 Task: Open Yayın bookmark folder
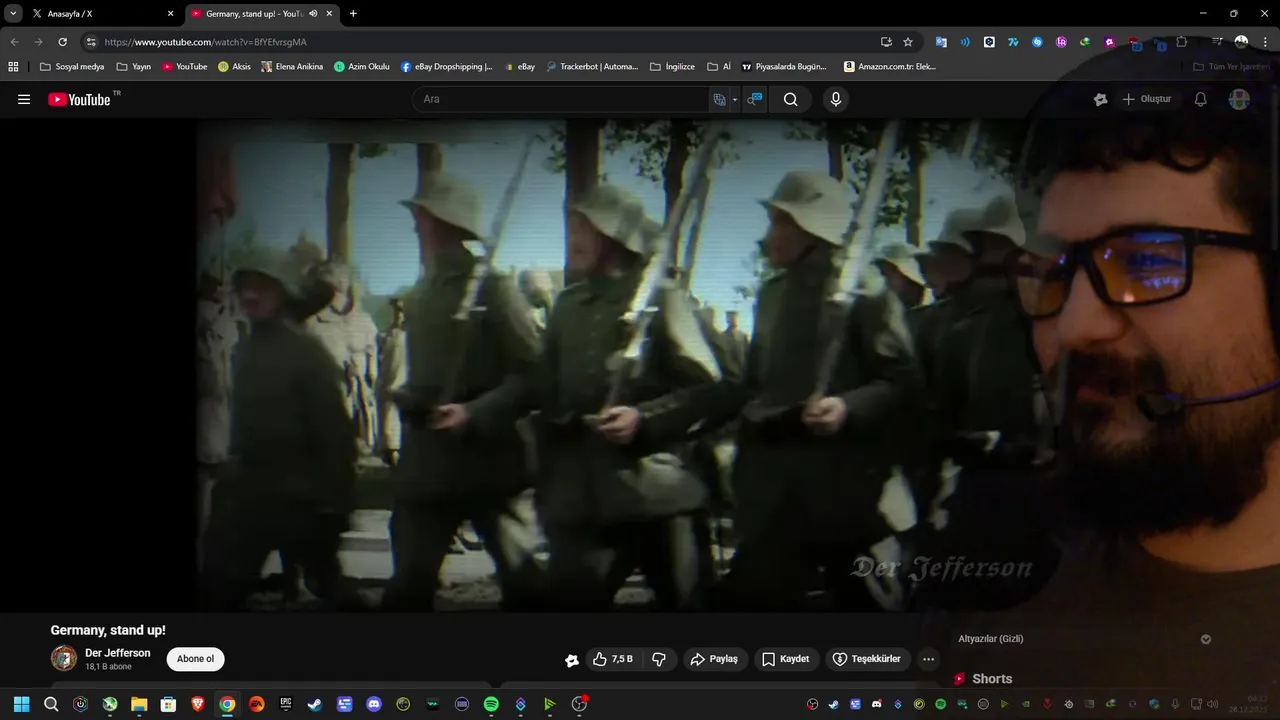click(x=133, y=67)
